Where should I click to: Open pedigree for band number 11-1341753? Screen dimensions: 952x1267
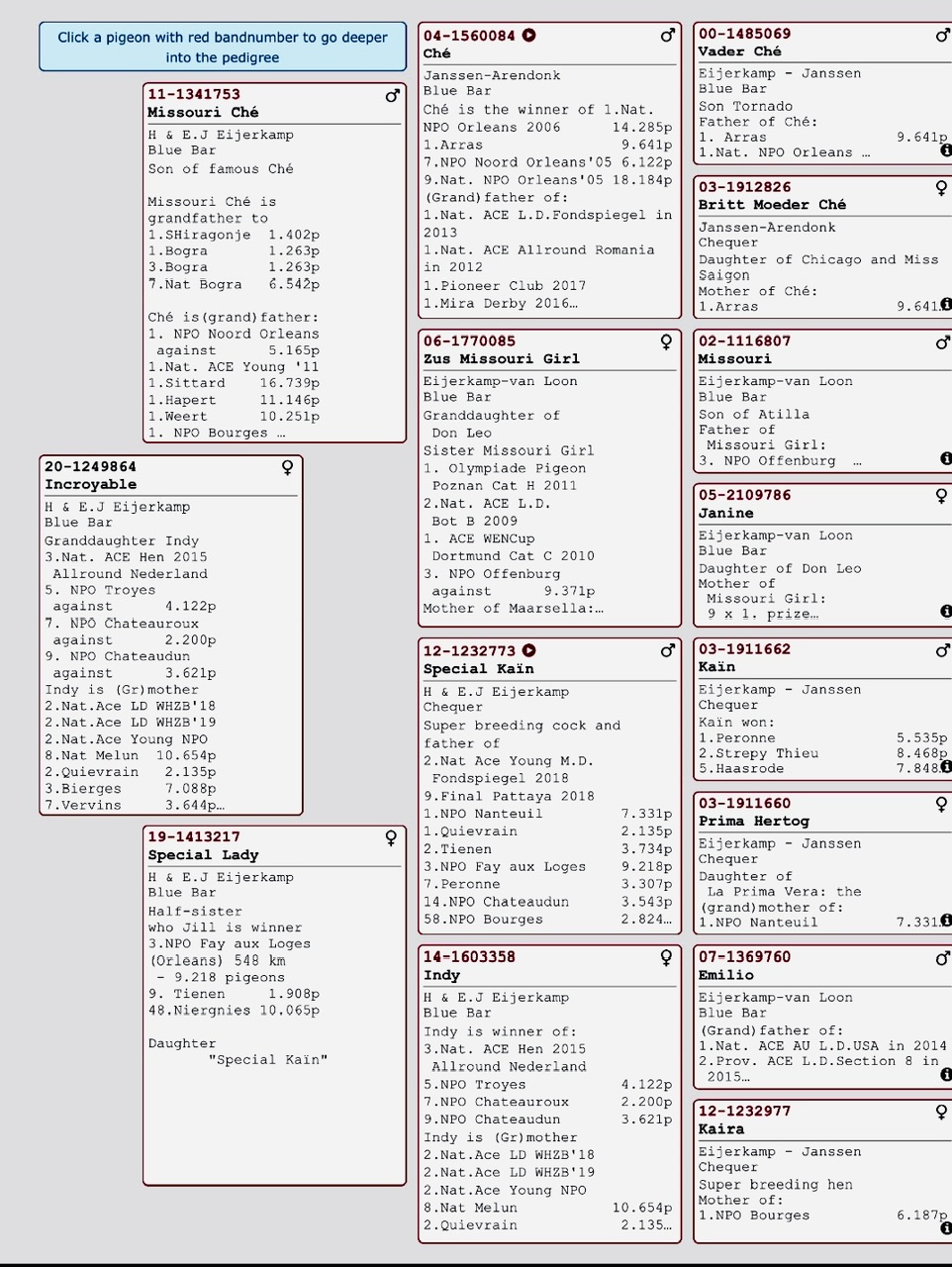(x=194, y=94)
